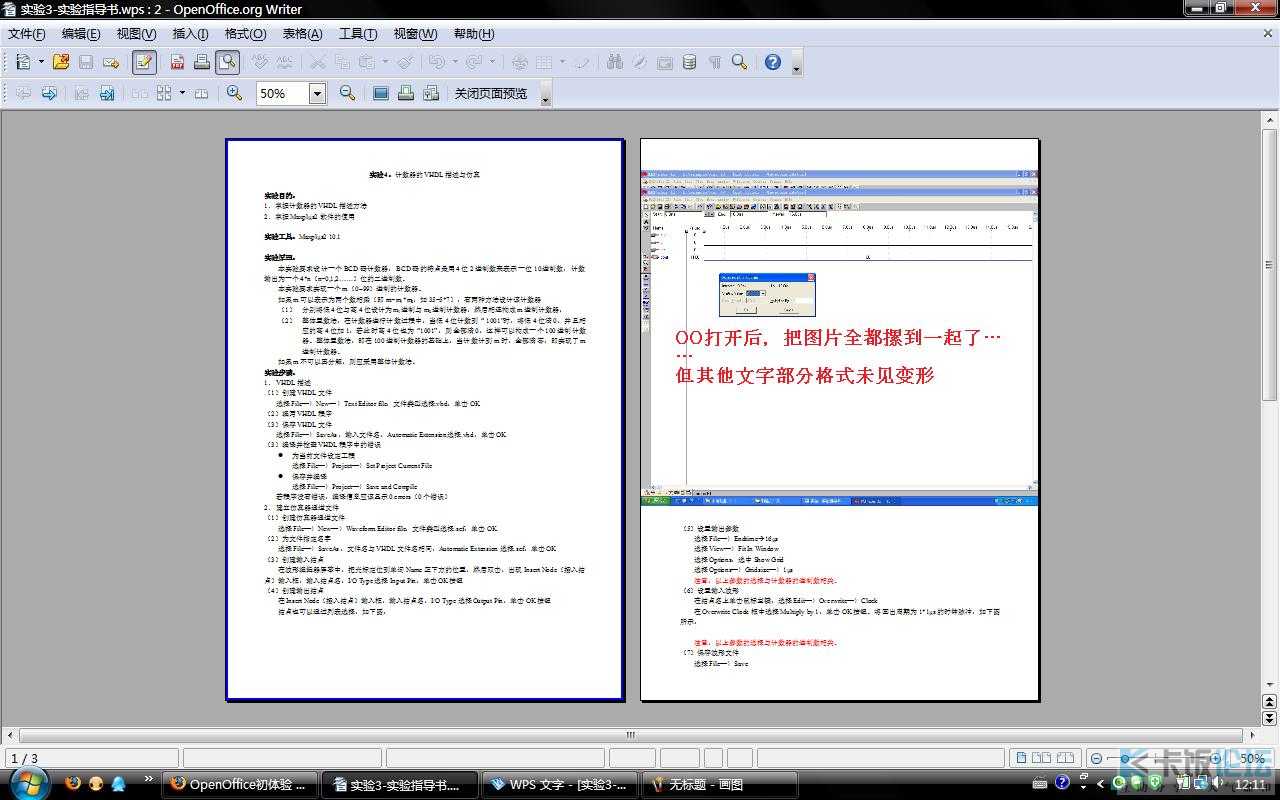Click the Spelling and Grammar check icon
Viewport: 1280px width, 800px height.
click(260, 62)
